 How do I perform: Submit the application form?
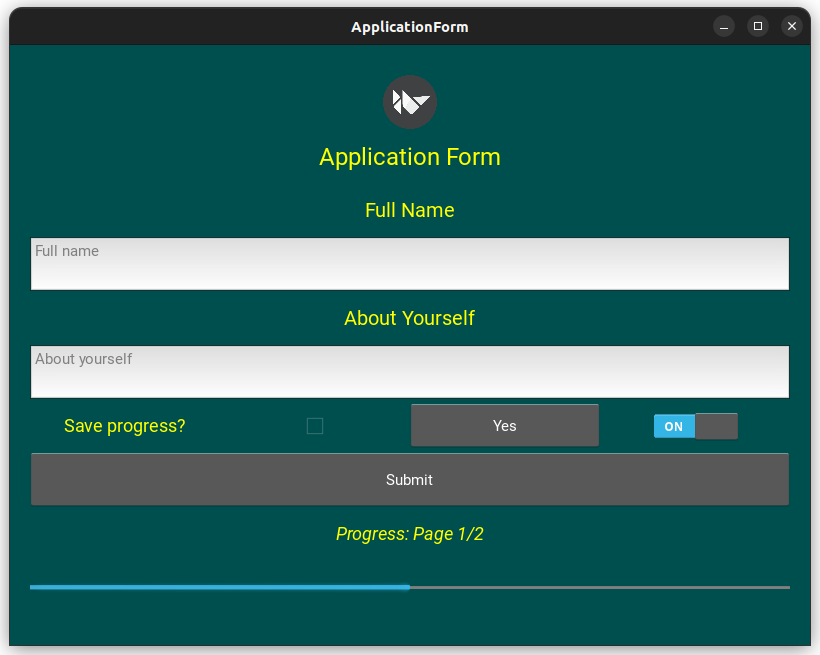click(409, 479)
